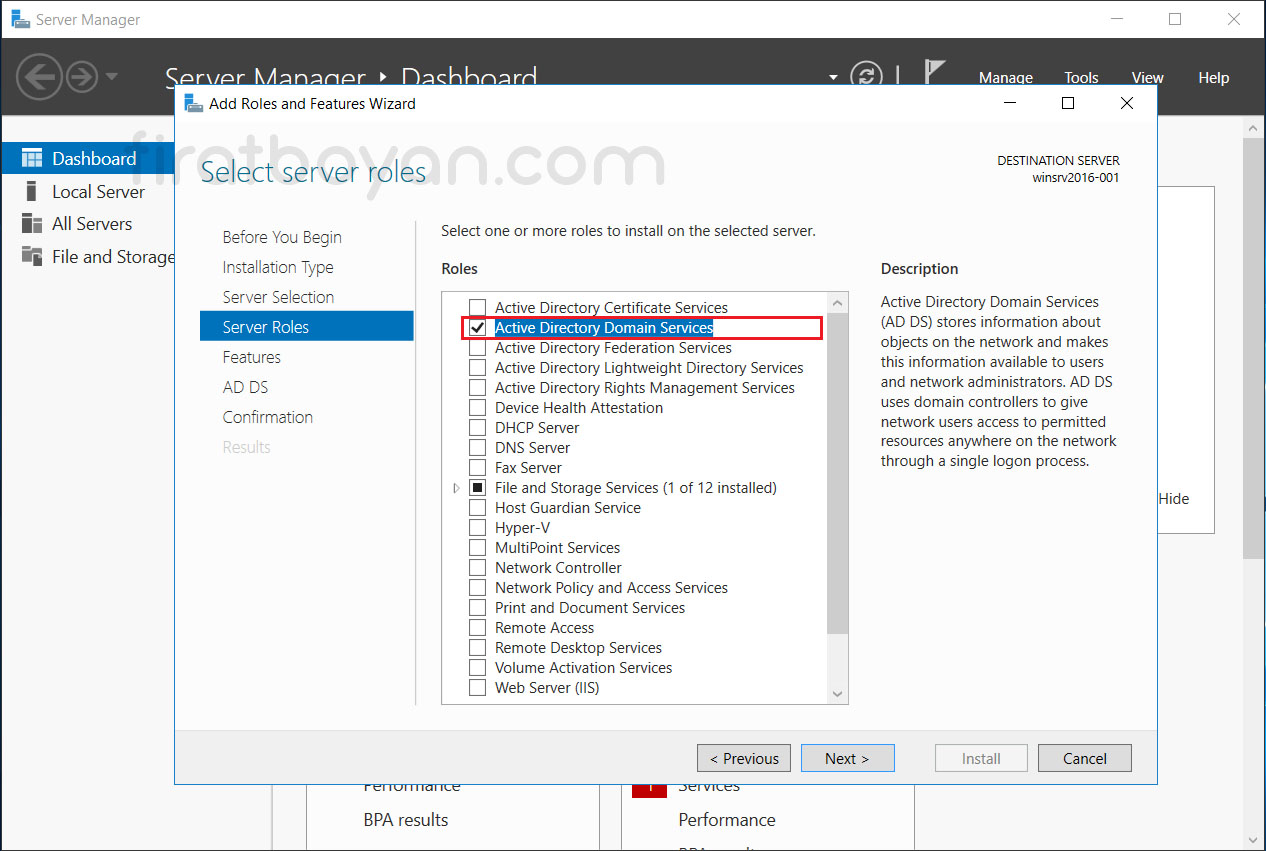Maximize the Add Roles and Features Wizard
Image resolution: width=1266 pixels, height=851 pixels.
coord(1068,103)
